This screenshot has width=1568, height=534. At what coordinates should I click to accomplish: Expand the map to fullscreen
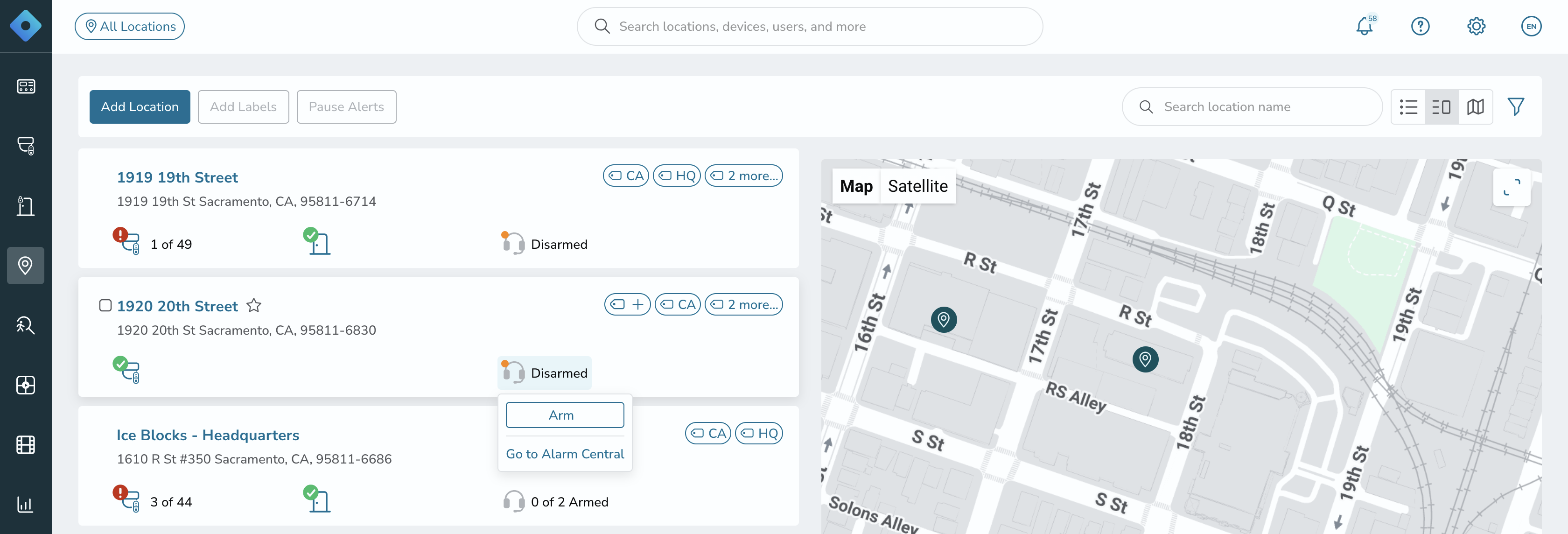tap(1512, 187)
